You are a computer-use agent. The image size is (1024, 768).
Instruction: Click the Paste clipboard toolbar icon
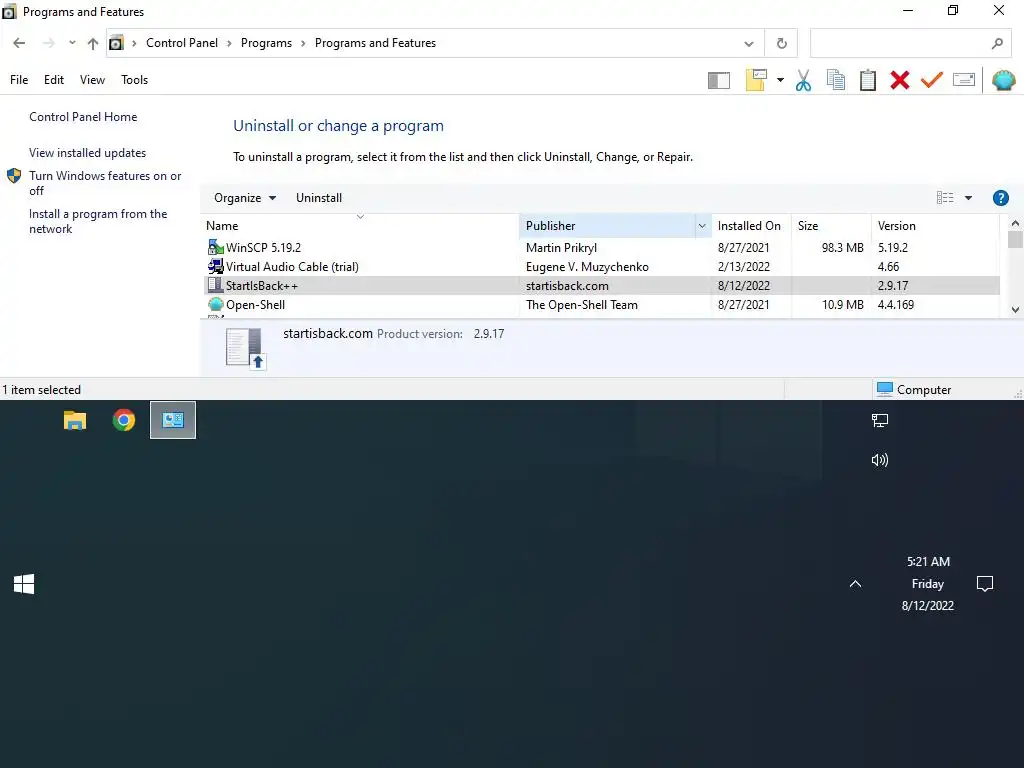coord(867,80)
